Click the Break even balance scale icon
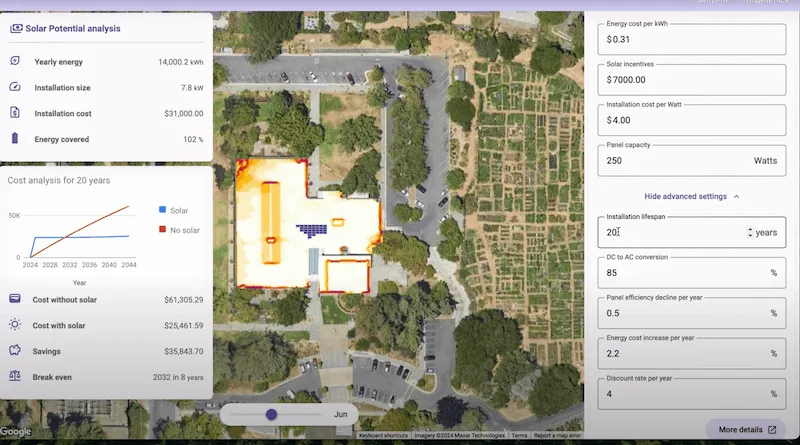 (x=15, y=376)
